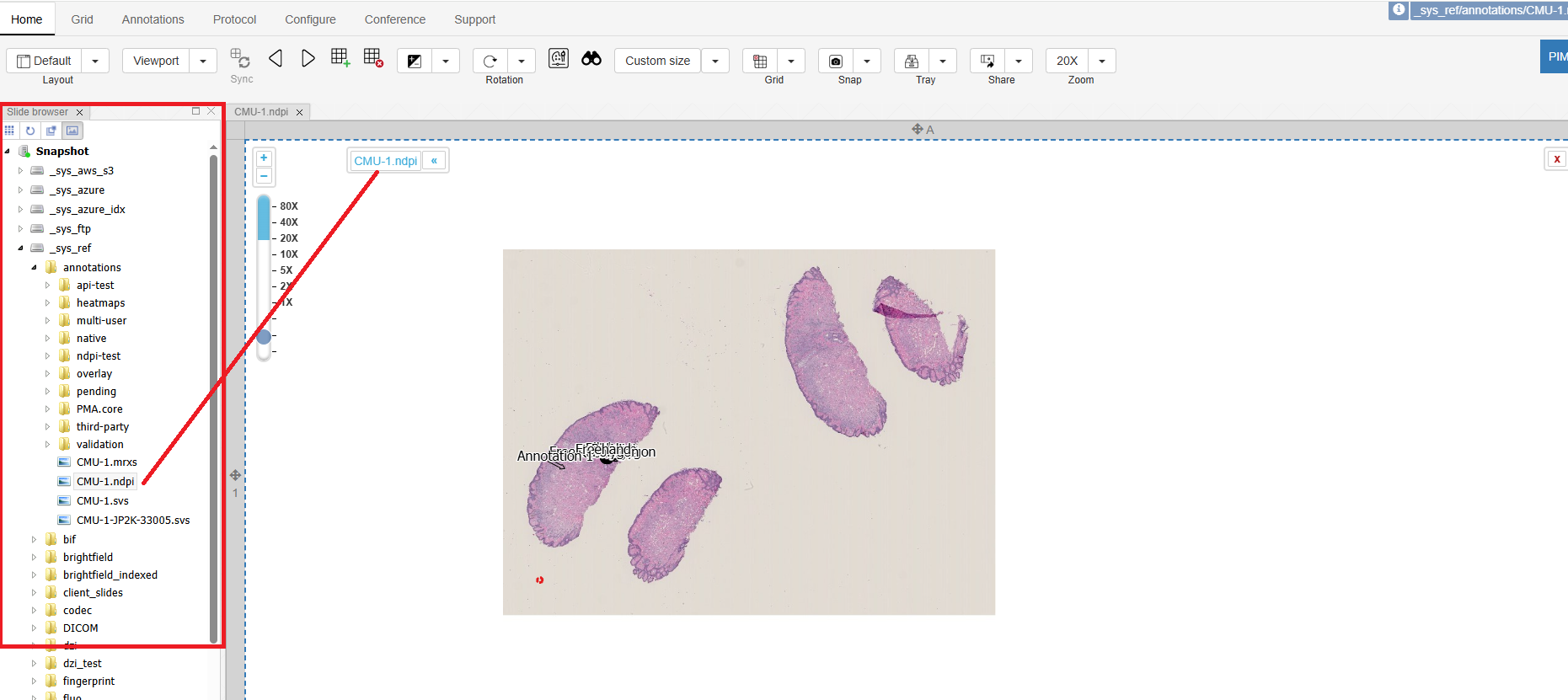The height and width of the screenshot is (700, 1568).
Task: Click the zoom in plus button
Action: [264, 158]
